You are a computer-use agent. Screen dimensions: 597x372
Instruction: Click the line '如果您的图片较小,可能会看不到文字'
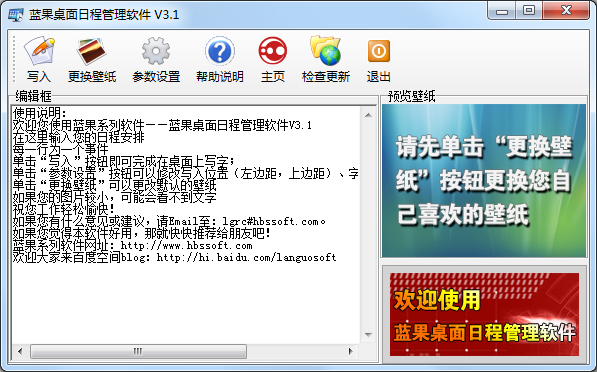(115, 197)
